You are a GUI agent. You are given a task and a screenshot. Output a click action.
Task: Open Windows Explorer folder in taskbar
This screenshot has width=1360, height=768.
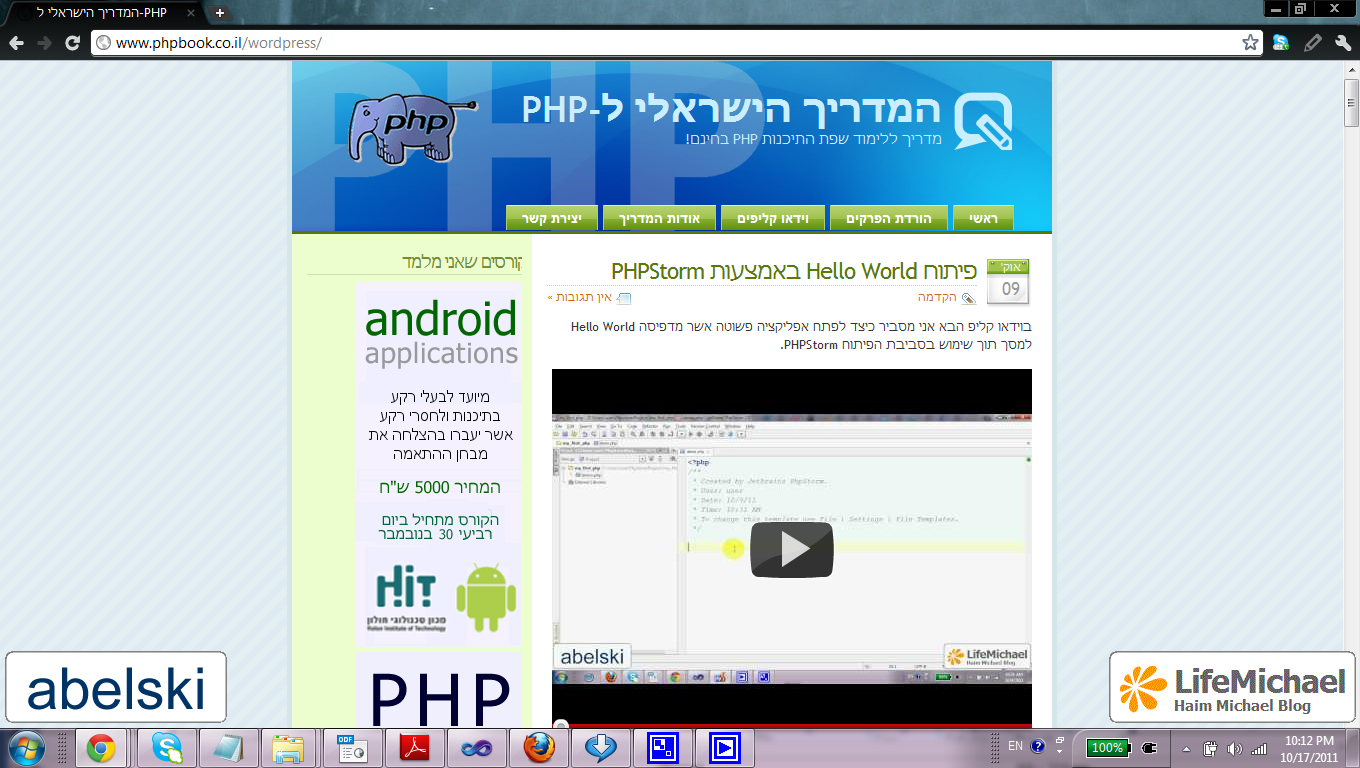[290, 747]
